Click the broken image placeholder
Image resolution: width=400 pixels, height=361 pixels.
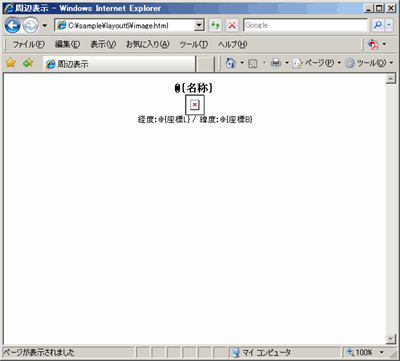coord(195,105)
